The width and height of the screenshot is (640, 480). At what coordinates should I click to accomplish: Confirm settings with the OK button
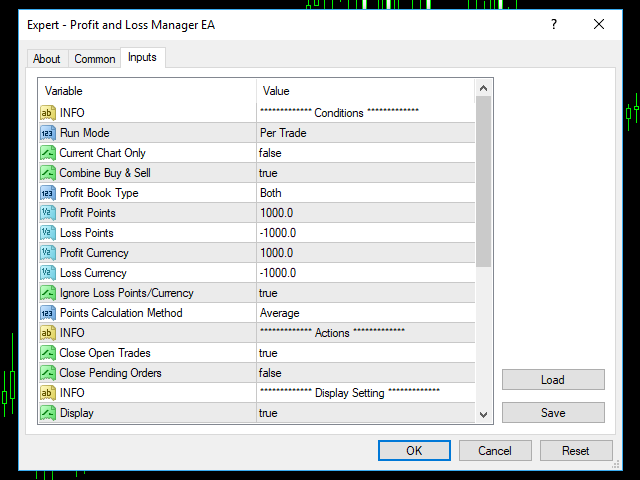pyautogui.click(x=414, y=451)
